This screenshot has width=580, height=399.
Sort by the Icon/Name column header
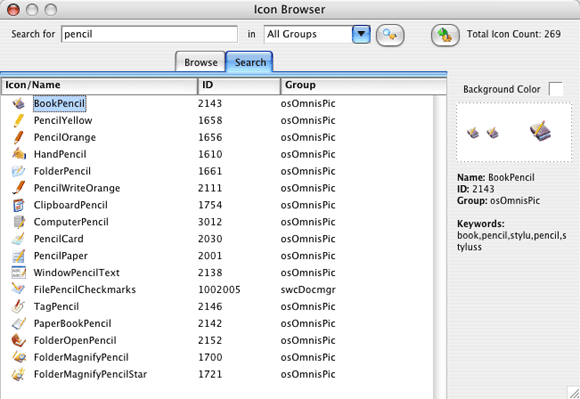click(99, 85)
